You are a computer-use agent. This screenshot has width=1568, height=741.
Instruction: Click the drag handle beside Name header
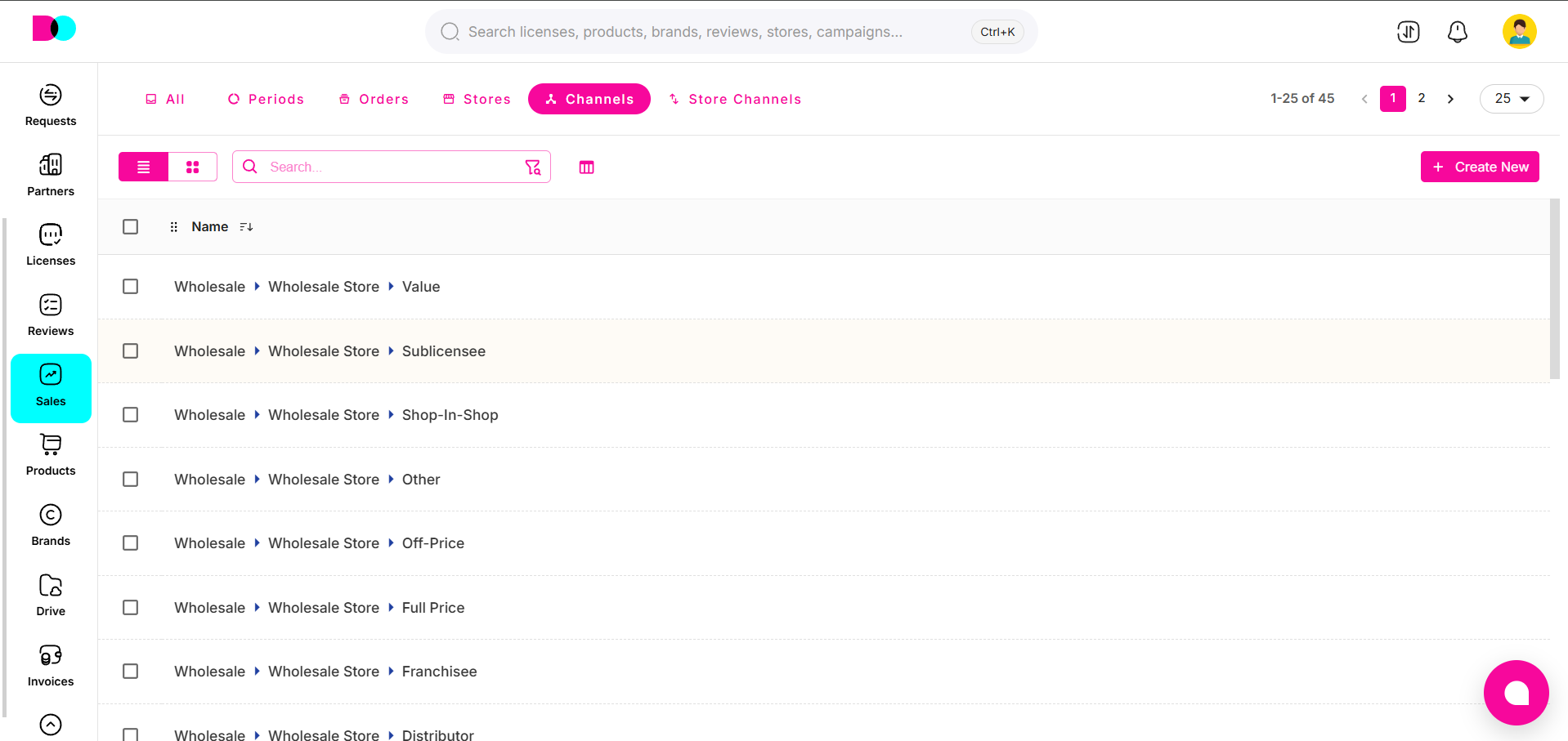click(173, 227)
